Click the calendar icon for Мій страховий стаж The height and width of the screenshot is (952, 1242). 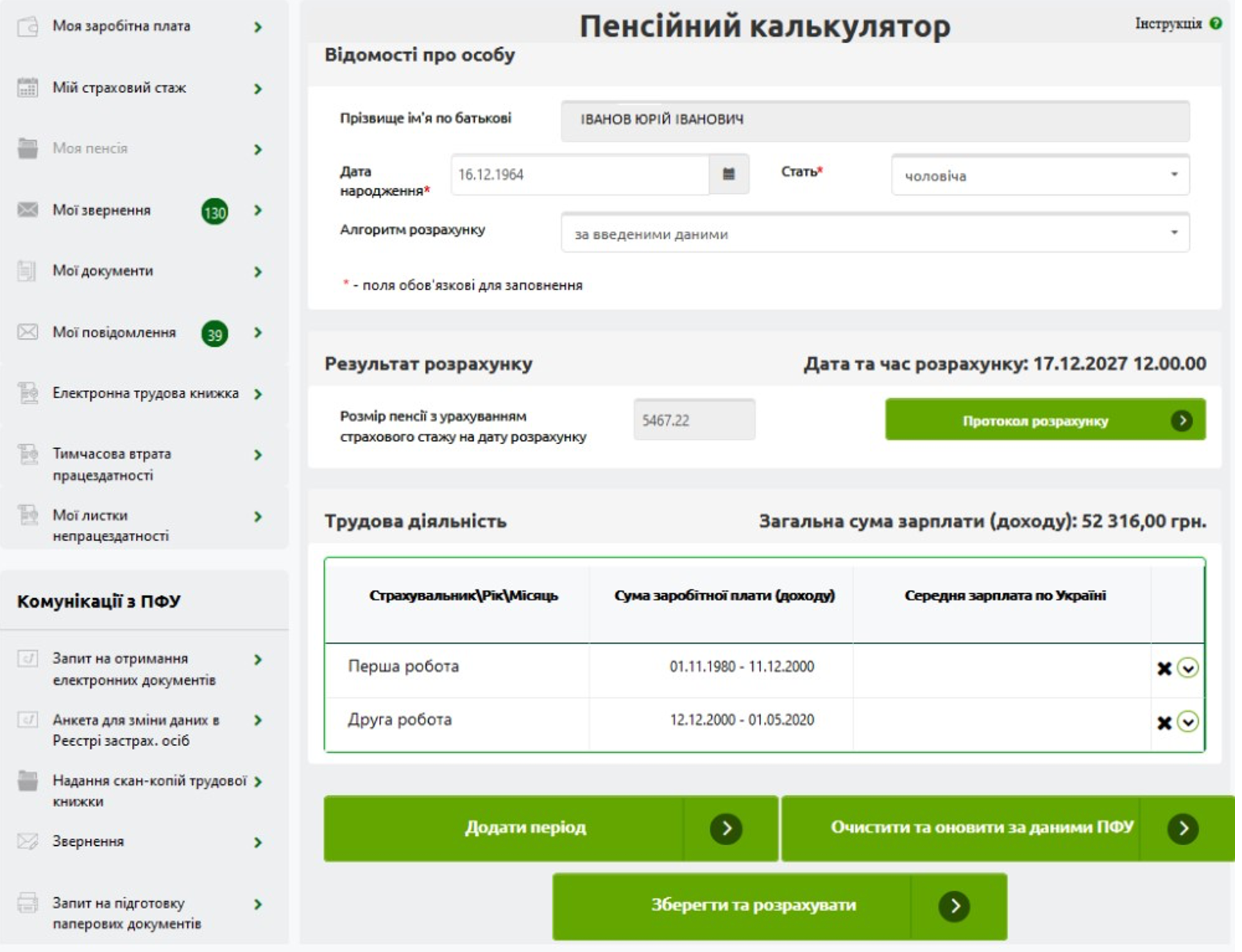(x=28, y=88)
